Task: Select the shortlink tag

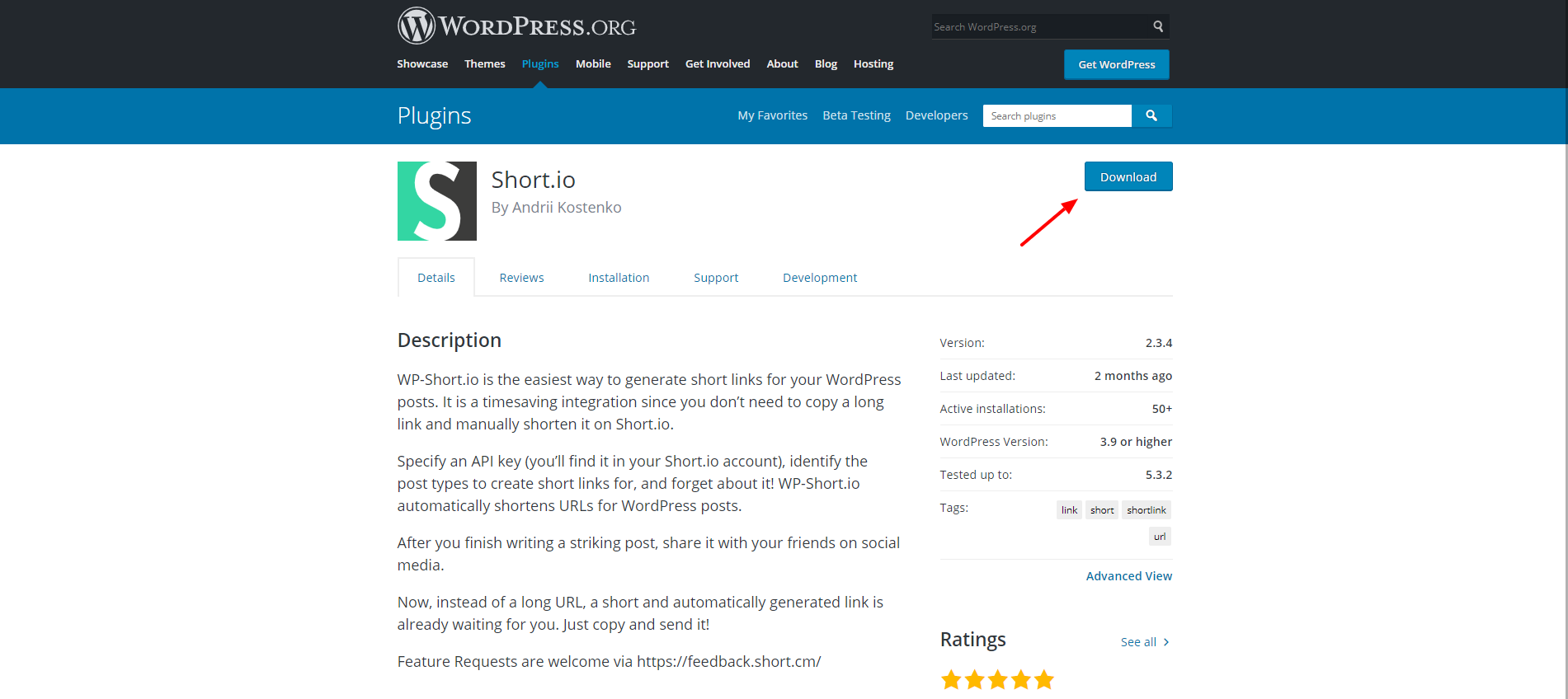Action: point(1146,510)
